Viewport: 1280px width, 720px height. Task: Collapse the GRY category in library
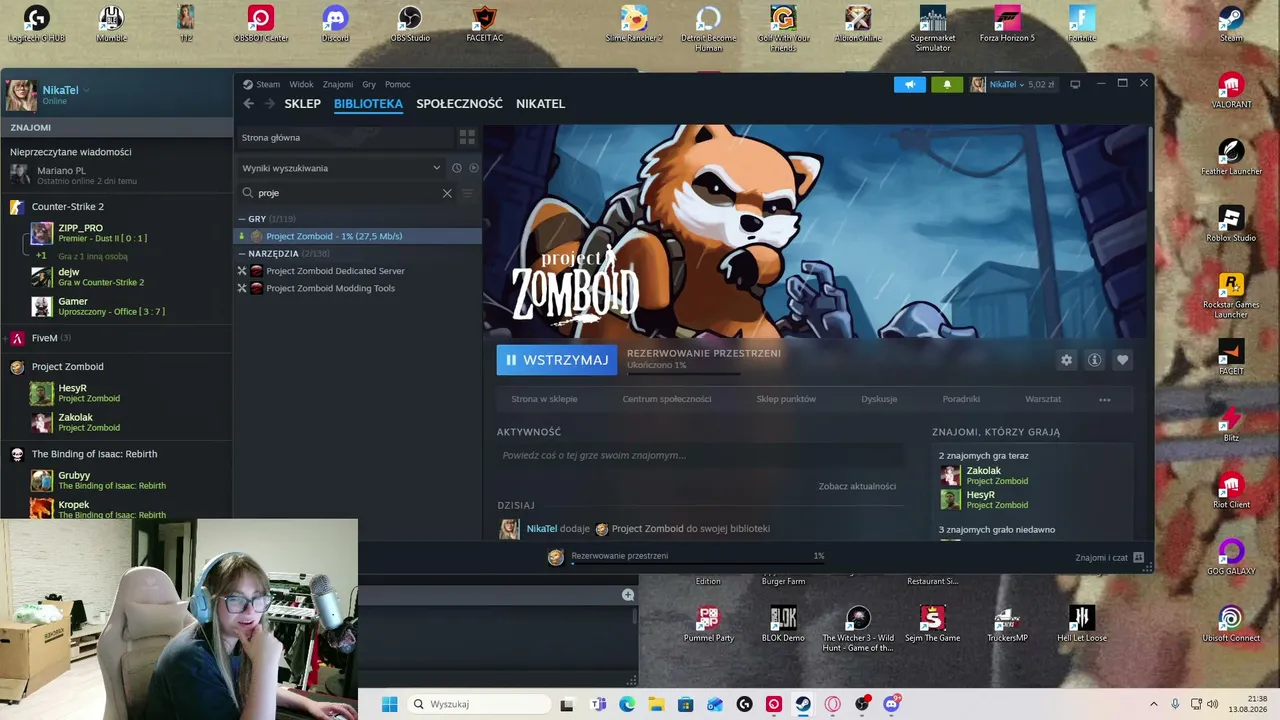coord(242,219)
